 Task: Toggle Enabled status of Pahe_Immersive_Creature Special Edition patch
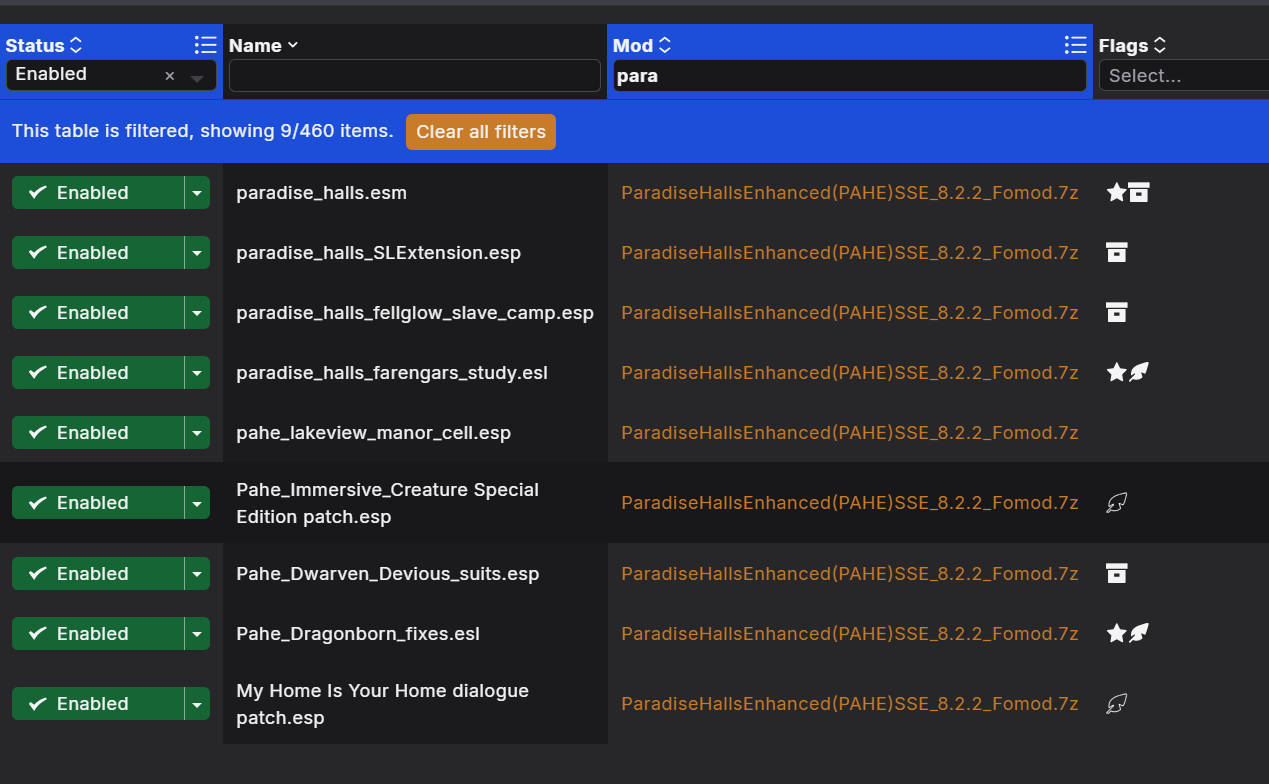click(97, 503)
